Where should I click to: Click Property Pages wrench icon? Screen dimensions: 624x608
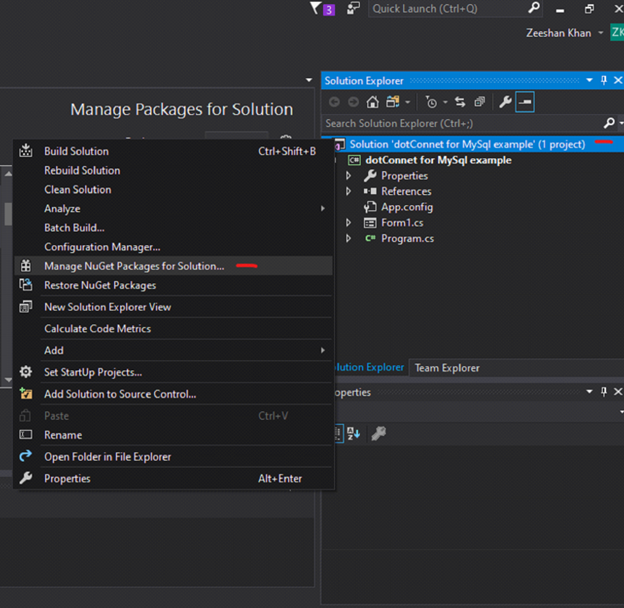(378, 433)
